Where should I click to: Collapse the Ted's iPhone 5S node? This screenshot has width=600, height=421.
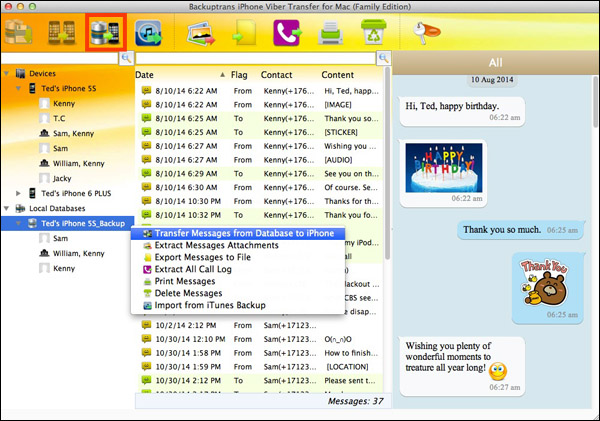click(18, 88)
